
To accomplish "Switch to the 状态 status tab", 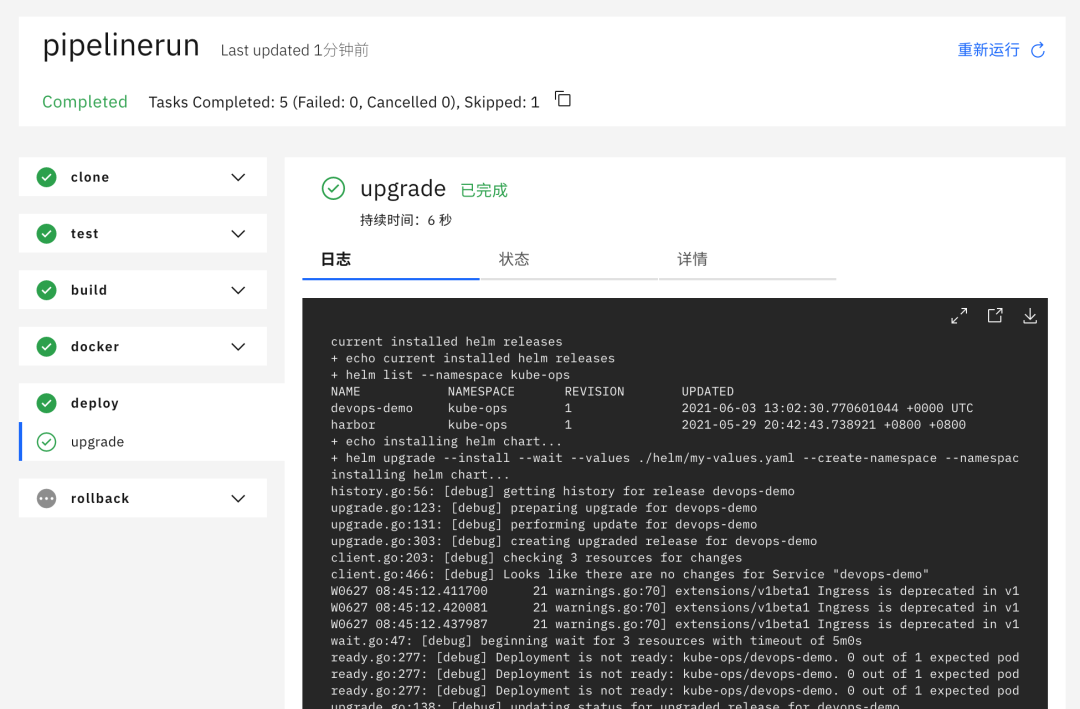I will 569,260.
